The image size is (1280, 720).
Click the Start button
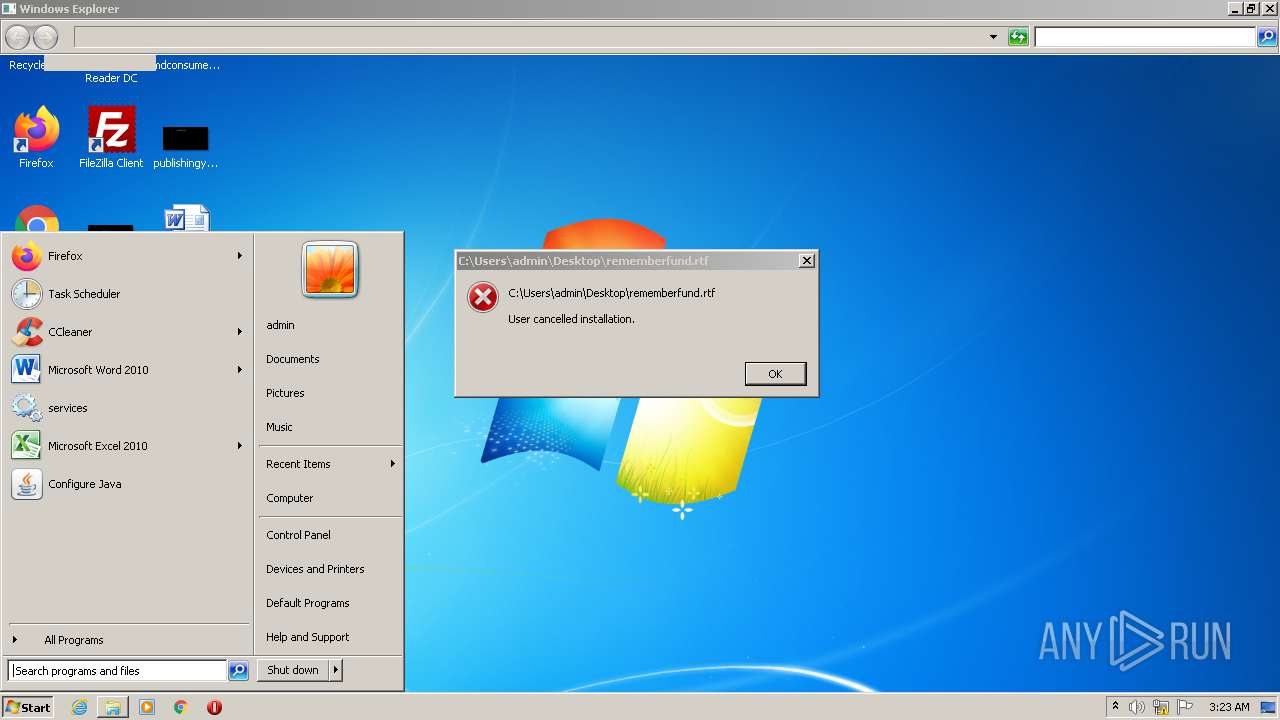(28, 707)
